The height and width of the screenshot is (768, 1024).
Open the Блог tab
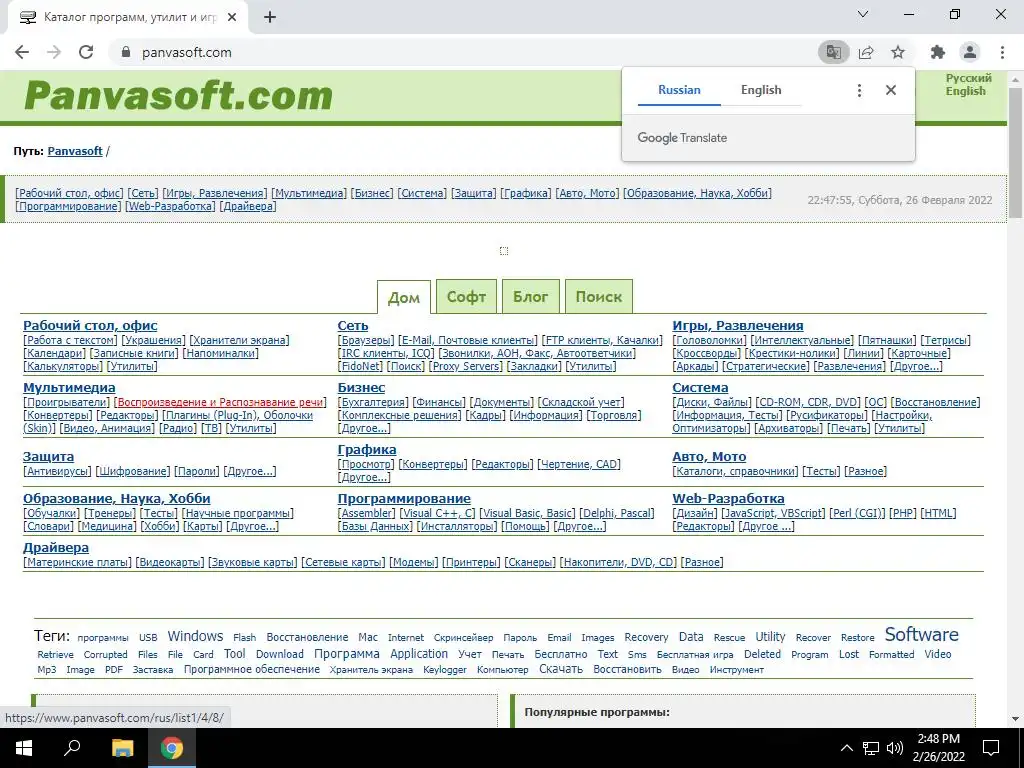pos(530,296)
